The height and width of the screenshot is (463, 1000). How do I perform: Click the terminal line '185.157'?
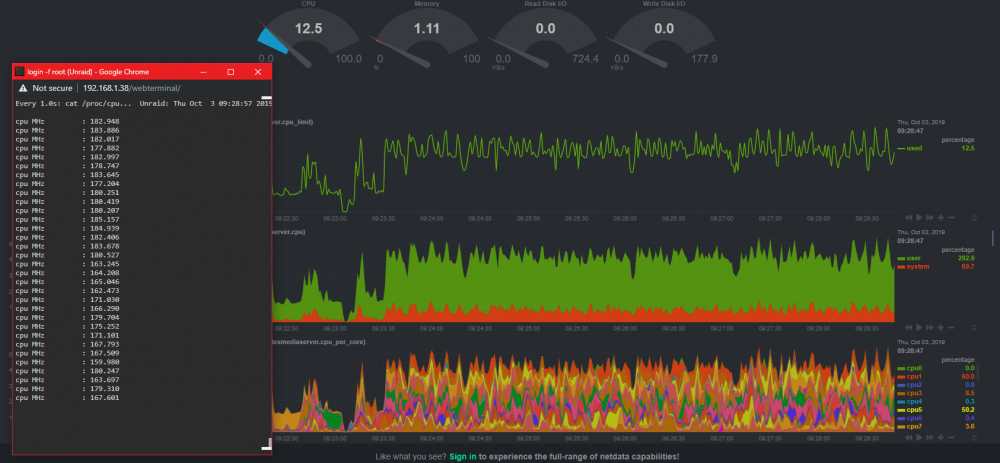click(x=68, y=219)
